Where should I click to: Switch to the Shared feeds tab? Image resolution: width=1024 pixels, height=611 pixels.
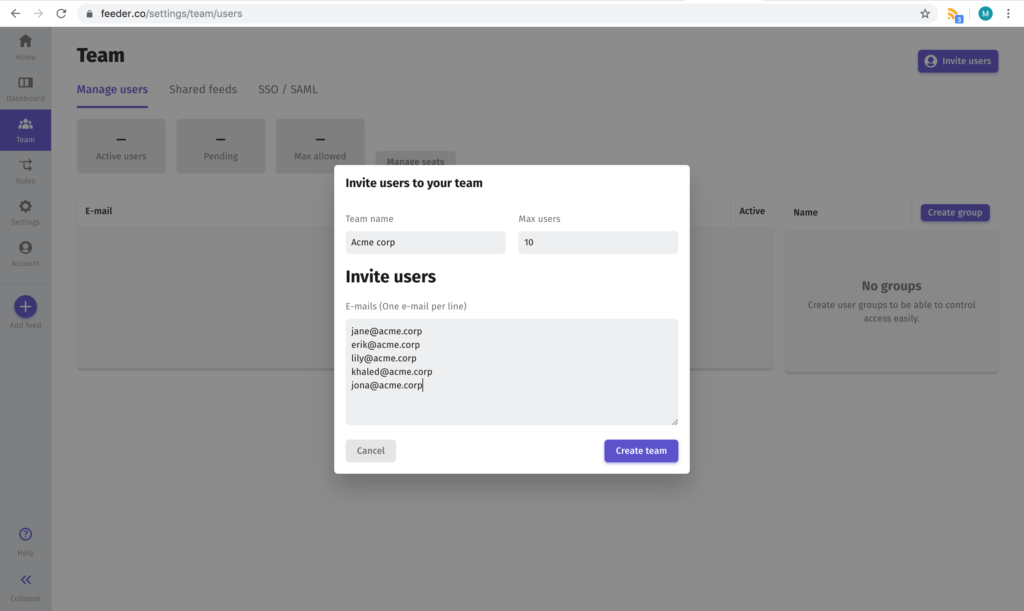tap(203, 89)
